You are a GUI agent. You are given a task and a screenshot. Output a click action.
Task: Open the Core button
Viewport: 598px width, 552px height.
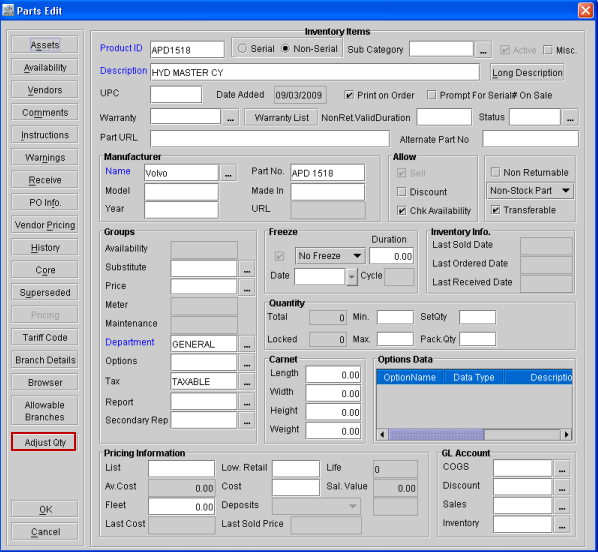click(45, 270)
